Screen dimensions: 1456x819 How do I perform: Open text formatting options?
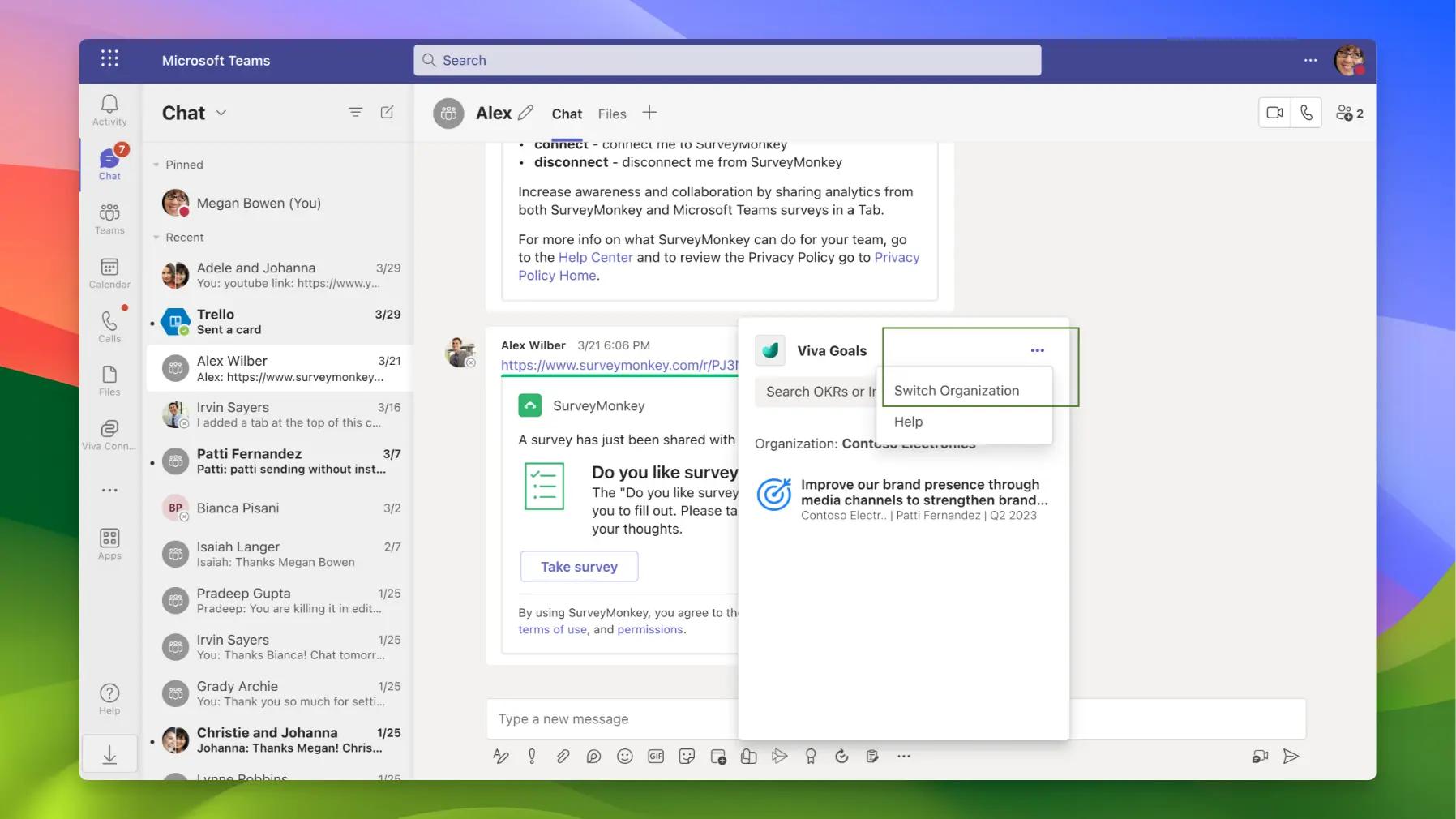pyautogui.click(x=500, y=756)
